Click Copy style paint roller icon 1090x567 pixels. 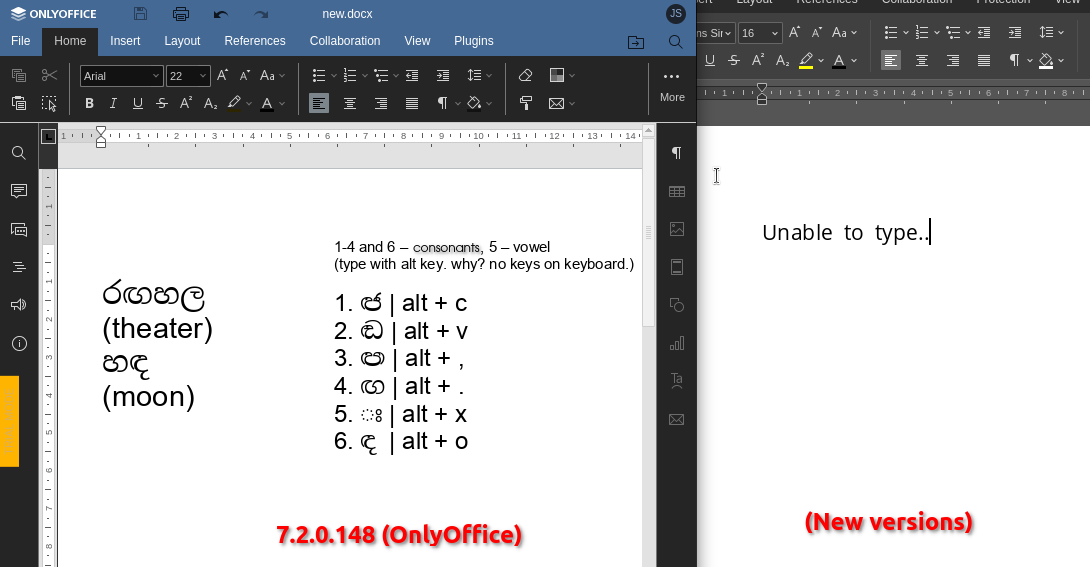[x=526, y=104]
